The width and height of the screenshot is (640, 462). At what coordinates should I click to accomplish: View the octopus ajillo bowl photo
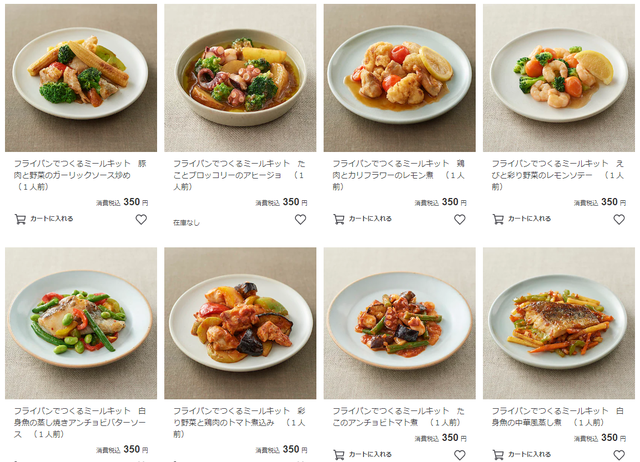point(240,78)
